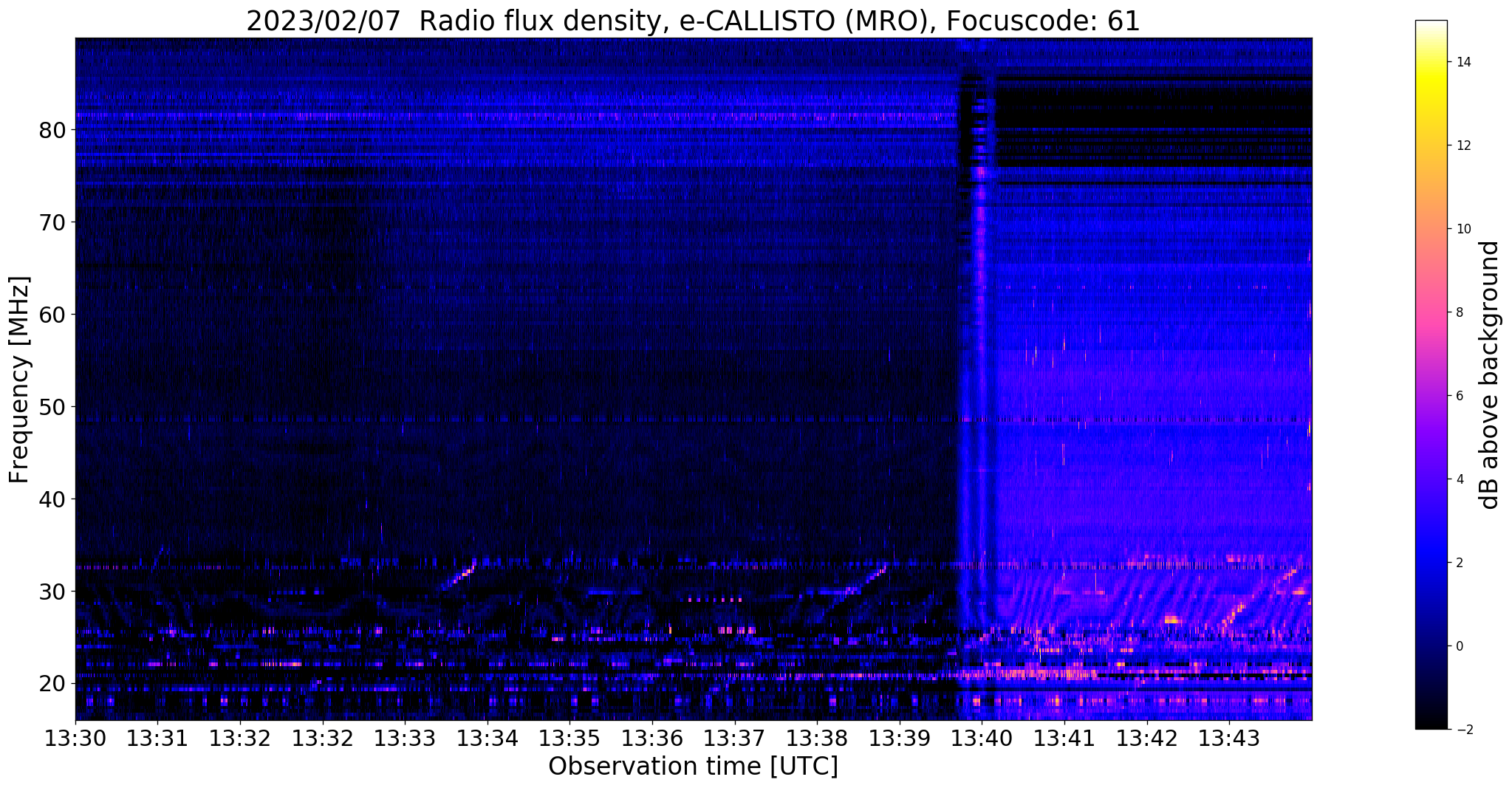1512x788 pixels.
Task: Click the 'Observation time [UTC]' x-axis label
Action: point(693,767)
